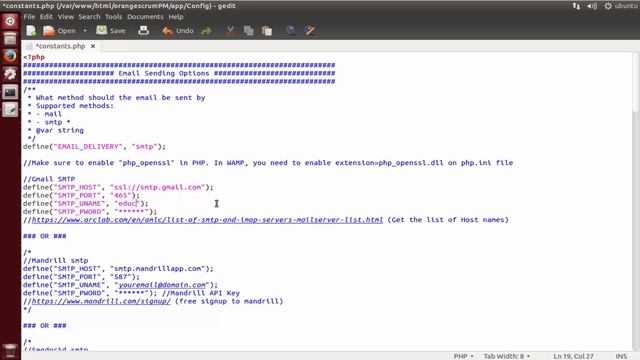Click the //Mandrill API Key comment
640x360 pixels.
(201, 293)
